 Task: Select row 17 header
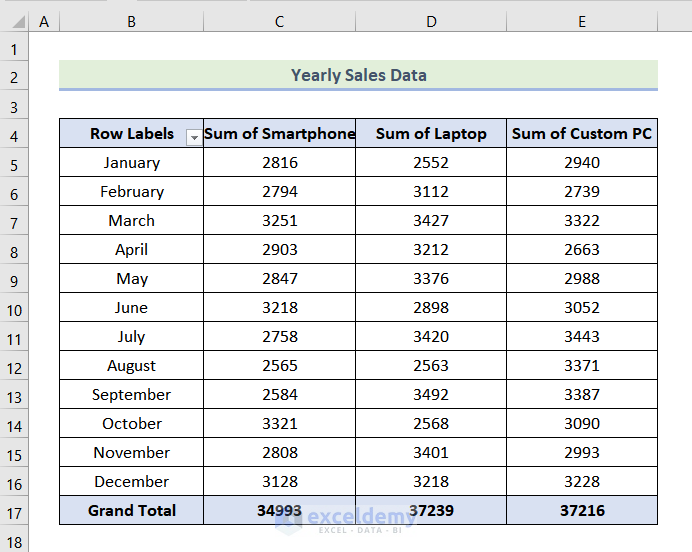14,511
